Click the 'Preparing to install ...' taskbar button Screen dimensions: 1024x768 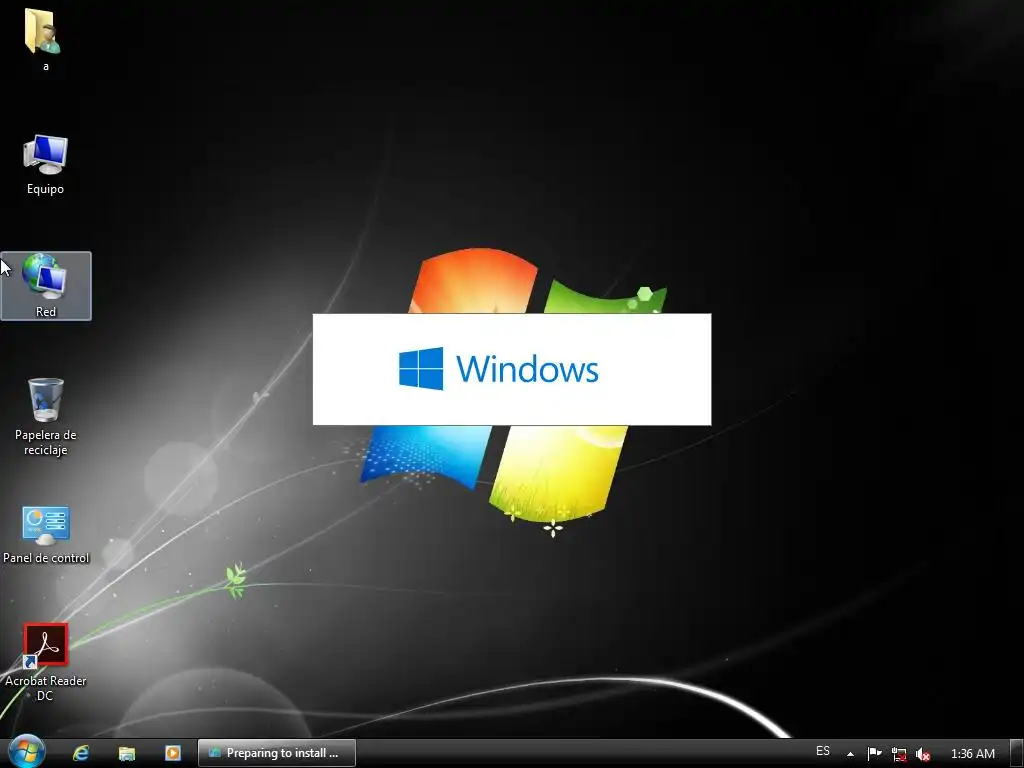point(277,753)
